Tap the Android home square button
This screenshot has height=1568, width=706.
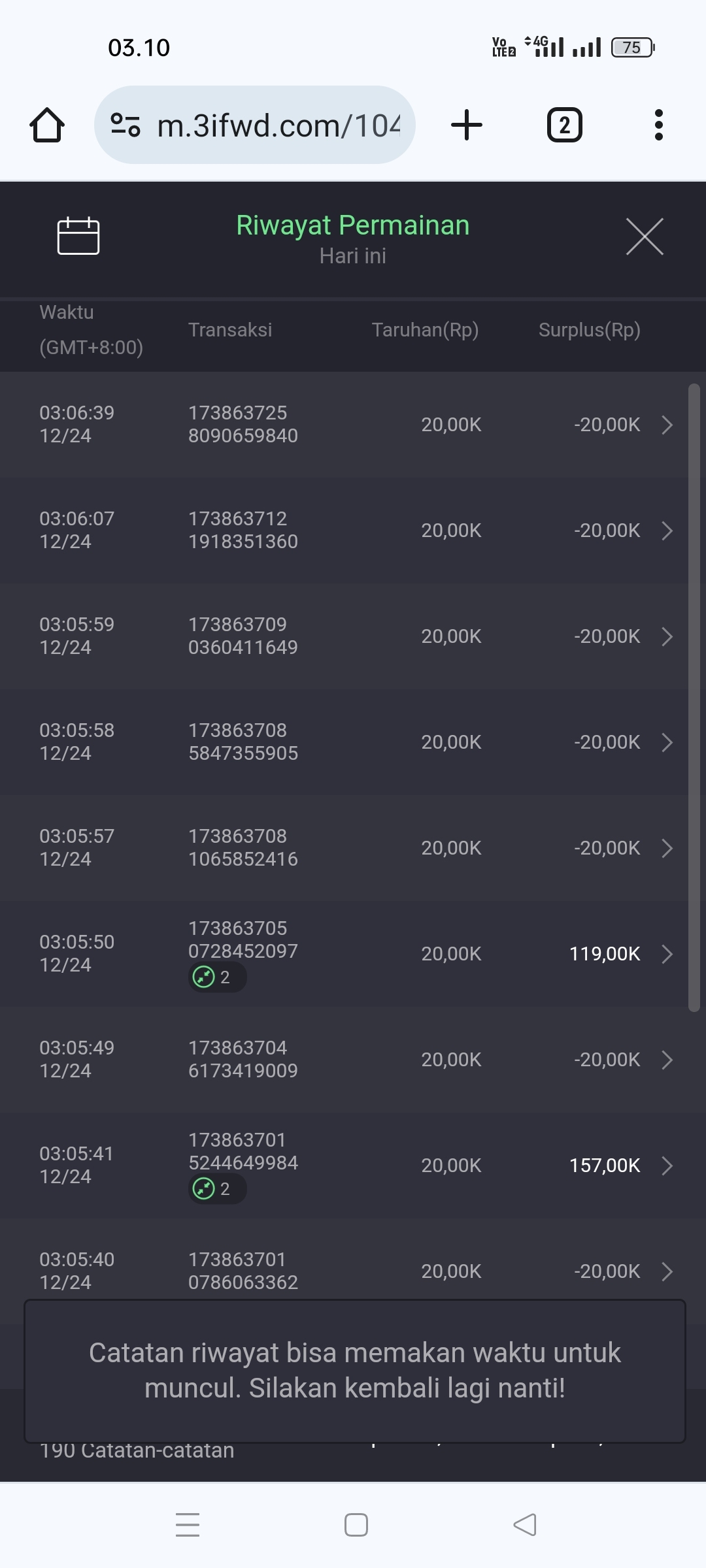tap(356, 1525)
